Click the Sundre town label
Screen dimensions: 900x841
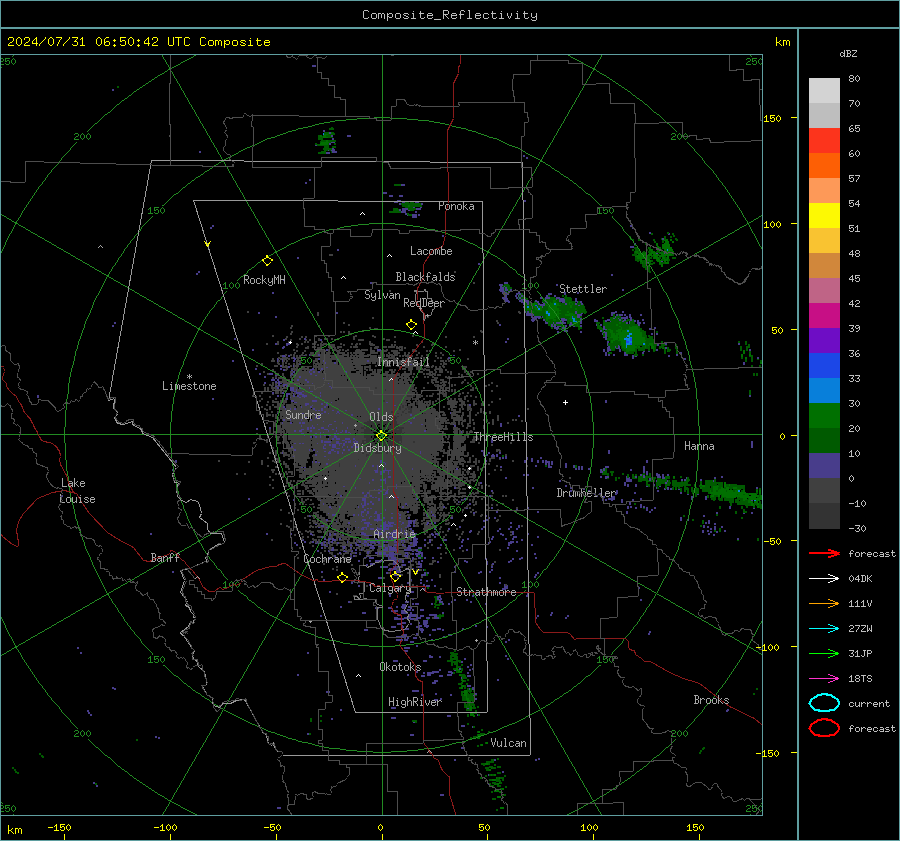[303, 415]
